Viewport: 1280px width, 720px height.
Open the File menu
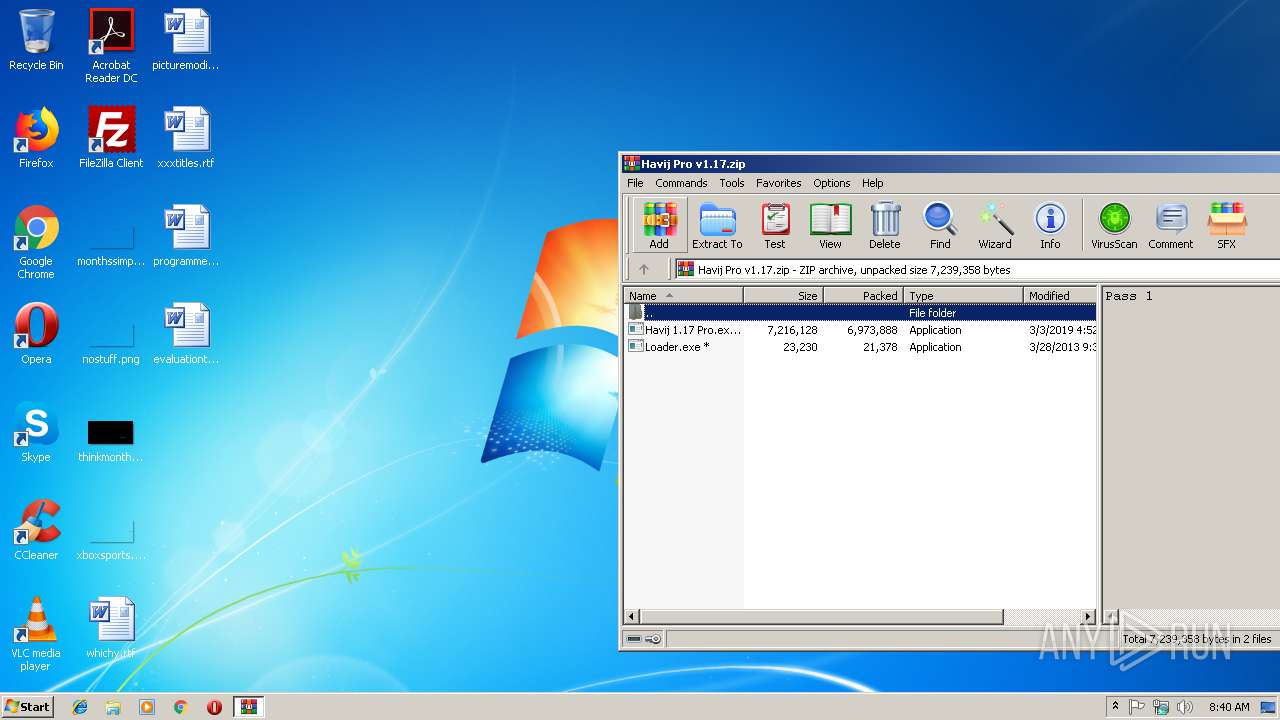(x=635, y=183)
